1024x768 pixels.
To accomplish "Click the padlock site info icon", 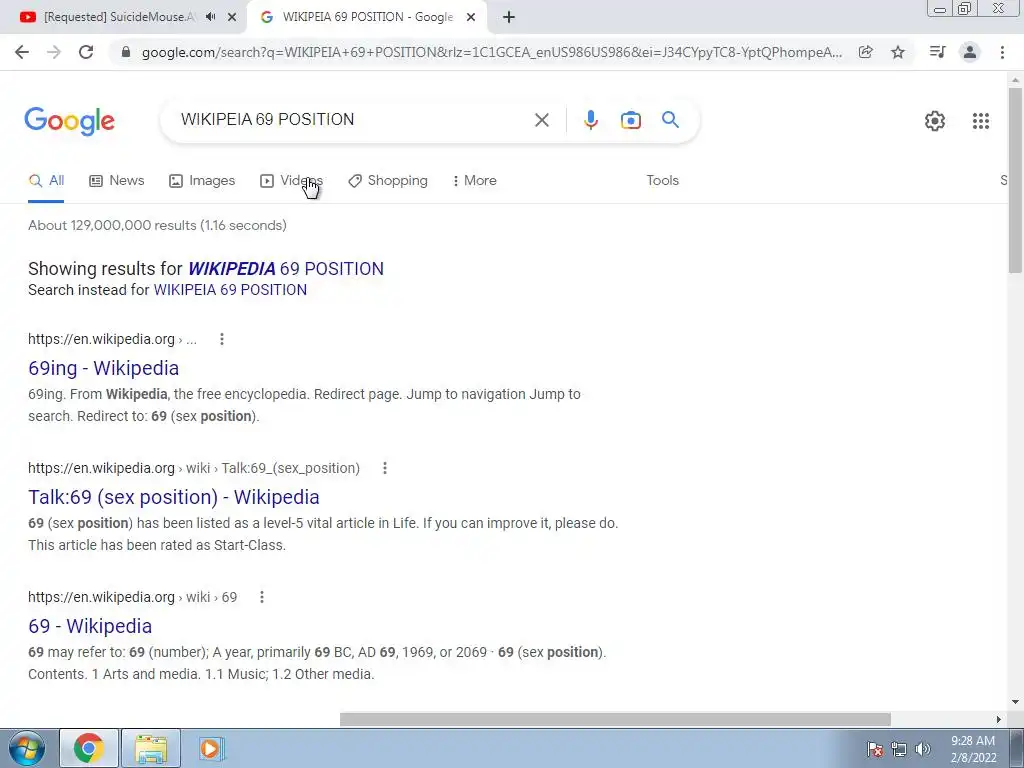I will tap(126, 52).
